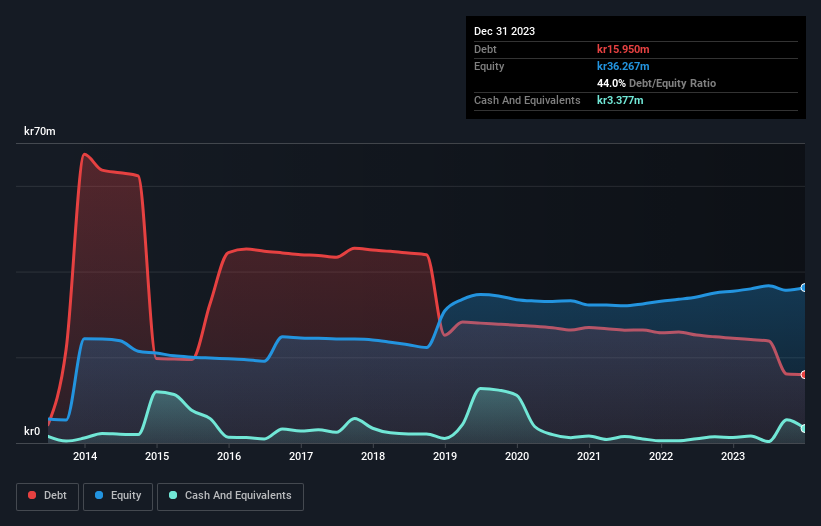The height and width of the screenshot is (526, 821).
Task: Click the 2017 x-axis label
Action: (301, 456)
